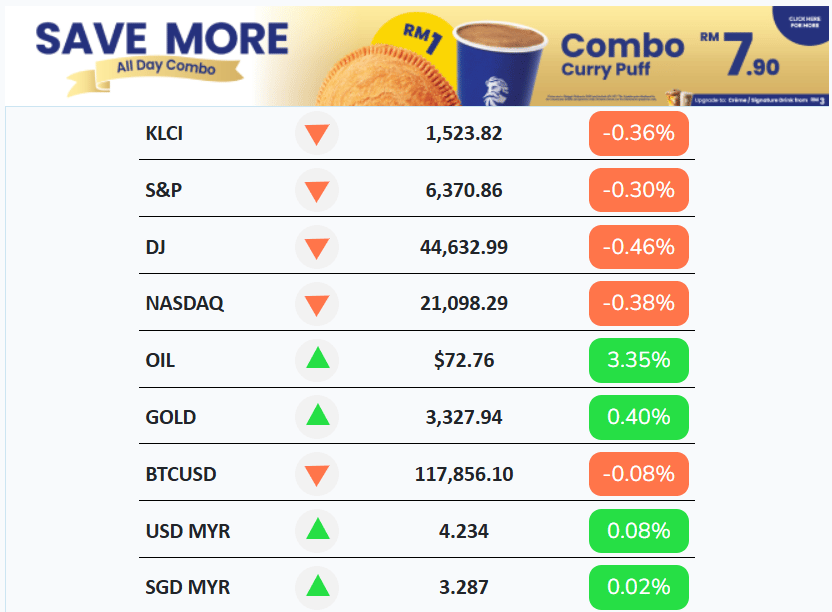Select the OIL 3.35% change badge
This screenshot has height=612, width=832.
(638, 360)
